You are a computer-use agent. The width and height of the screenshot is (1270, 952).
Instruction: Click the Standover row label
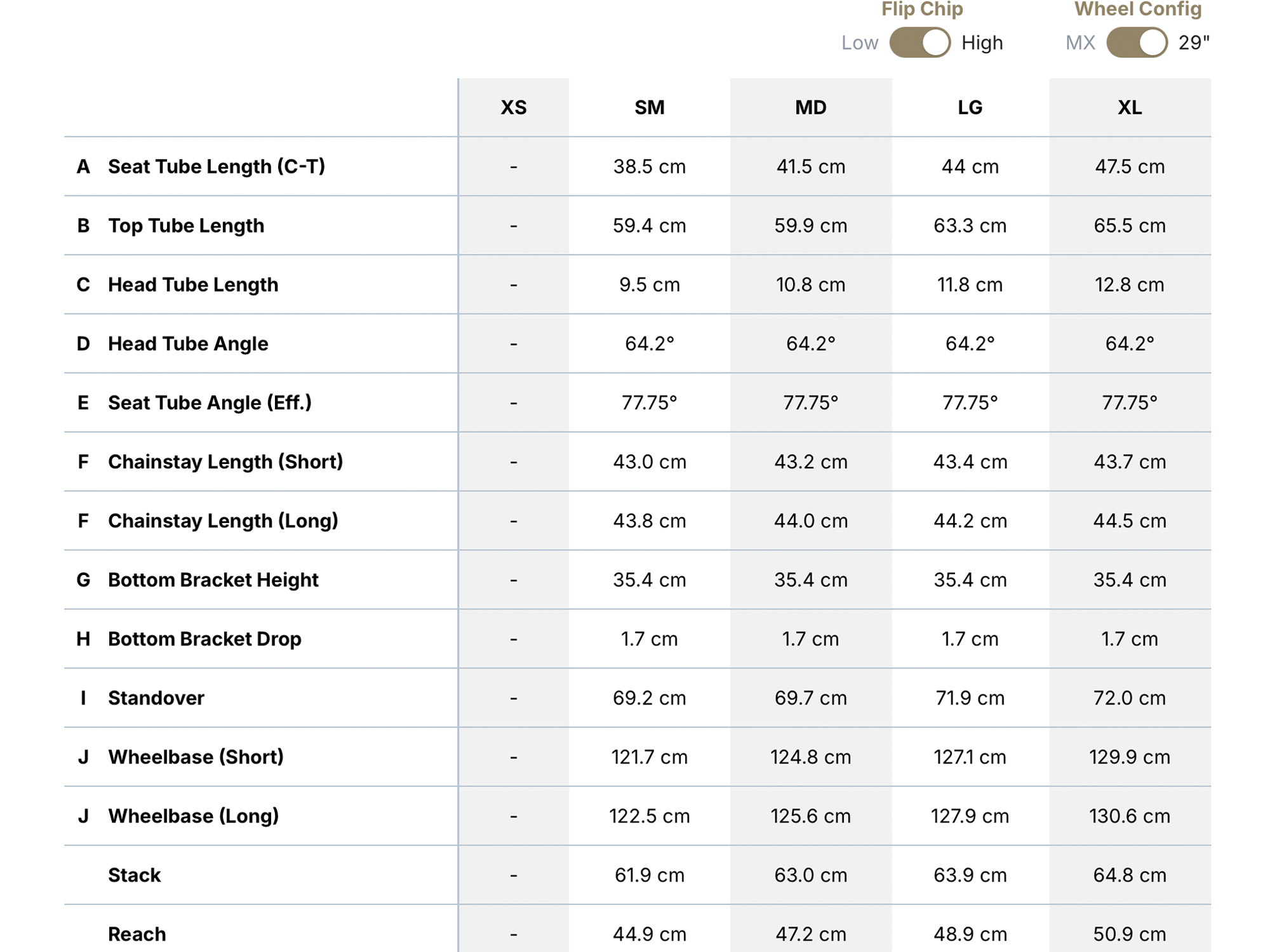pos(156,697)
